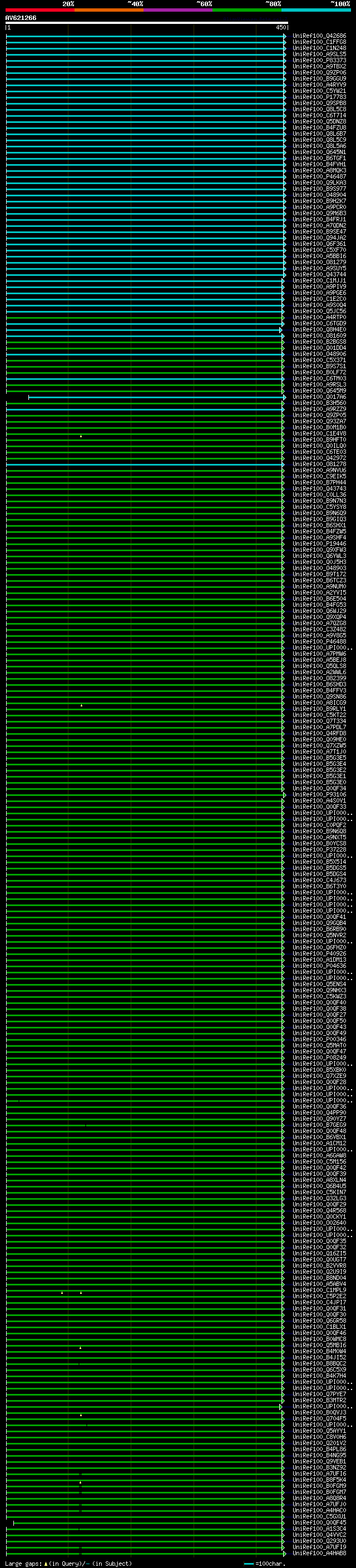Choose the UniRef100_Q645N1 hit label
This screenshot has height=1568, width=356.
(319, 152)
